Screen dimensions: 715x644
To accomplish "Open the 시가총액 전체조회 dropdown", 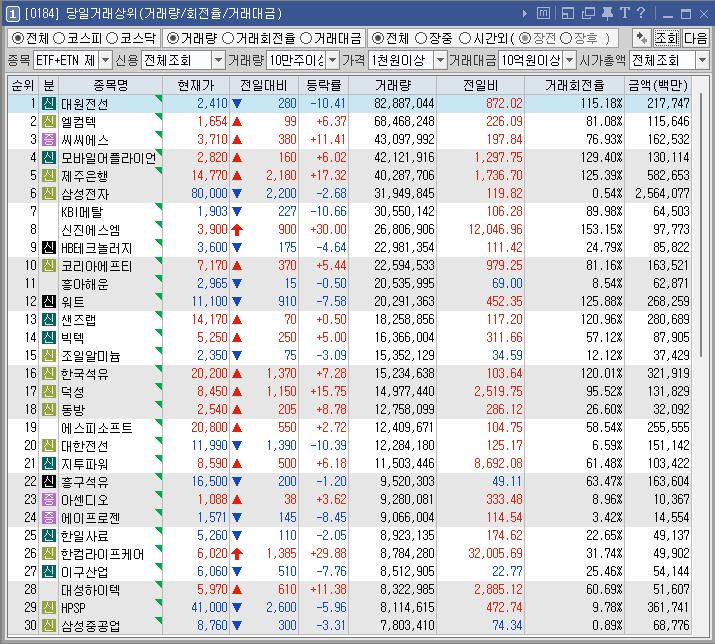I will [x=702, y=60].
